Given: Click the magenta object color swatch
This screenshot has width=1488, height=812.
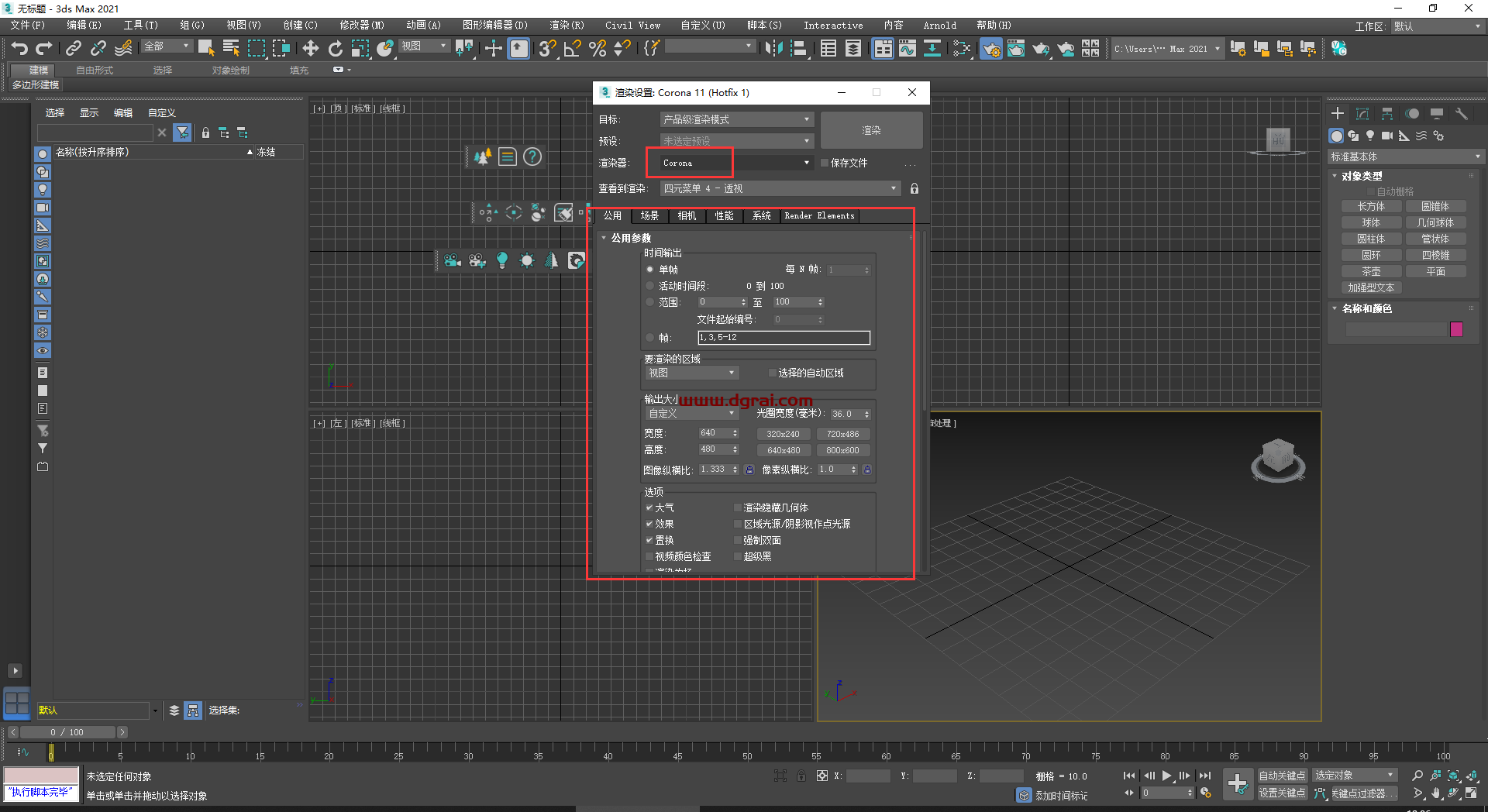Looking at the screenshot, I should coord(1456,329).
